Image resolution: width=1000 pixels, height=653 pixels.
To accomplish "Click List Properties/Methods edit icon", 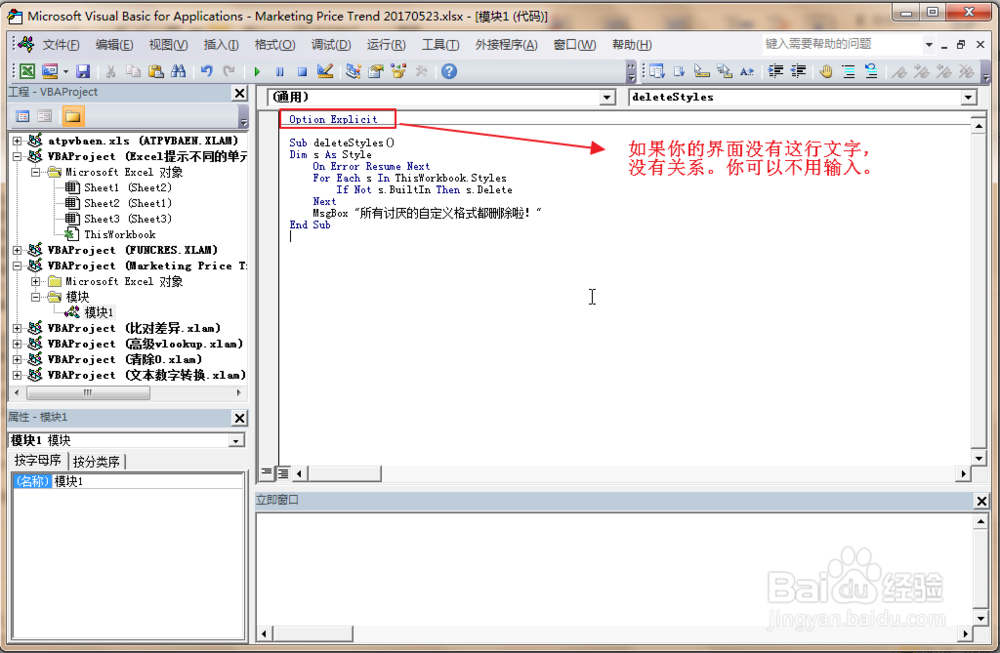I will tap(656, 71).
